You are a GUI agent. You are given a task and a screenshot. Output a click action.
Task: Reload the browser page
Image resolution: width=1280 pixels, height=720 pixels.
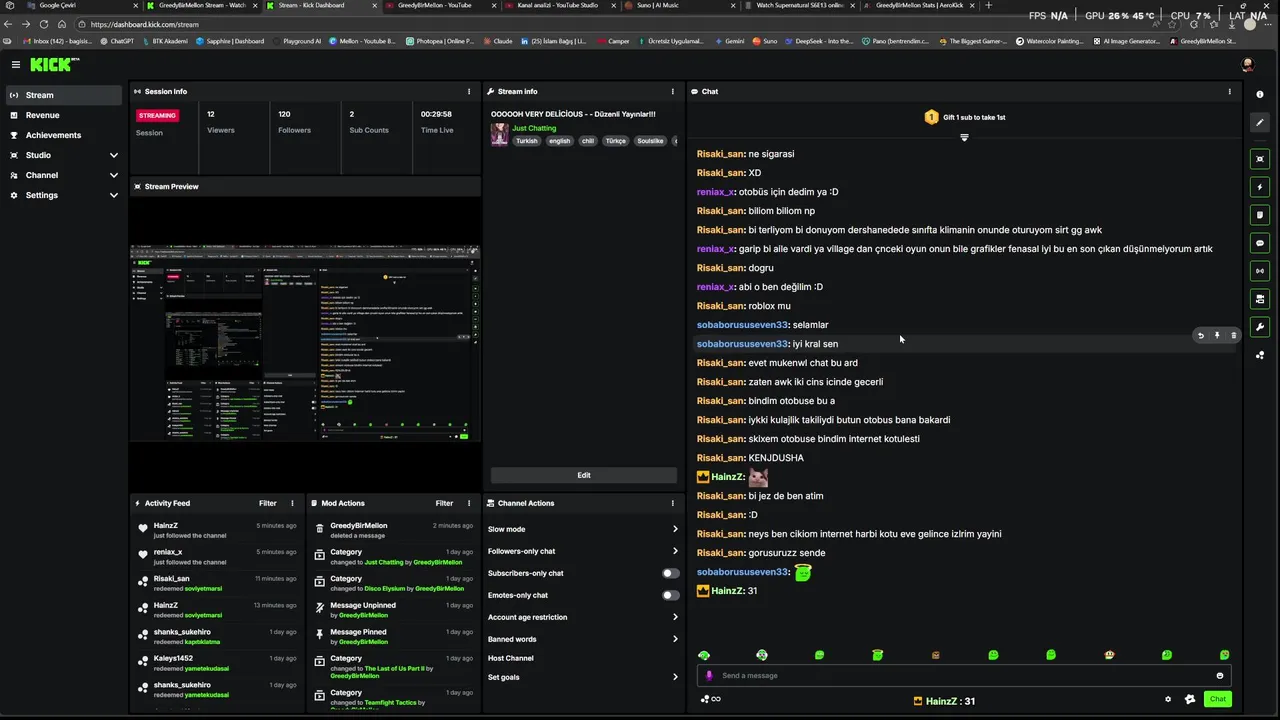[x=43, y=24]
